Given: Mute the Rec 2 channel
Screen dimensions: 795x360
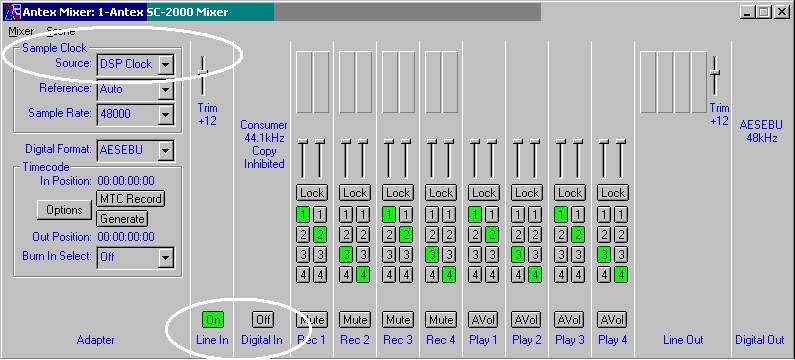Looking at the screenshot, I should coord(355,319).
